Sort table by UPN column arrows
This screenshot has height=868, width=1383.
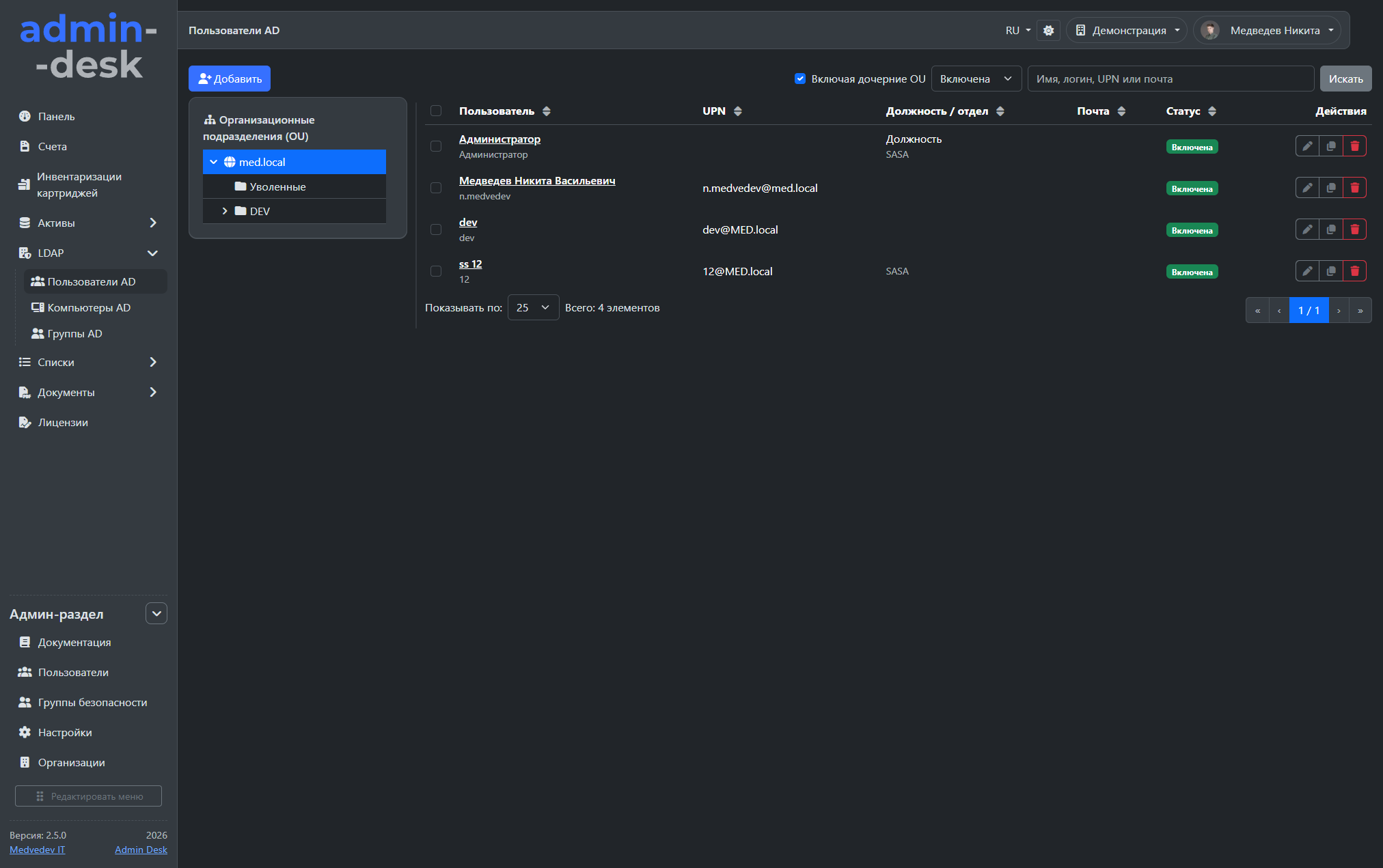tap(737, 111)
